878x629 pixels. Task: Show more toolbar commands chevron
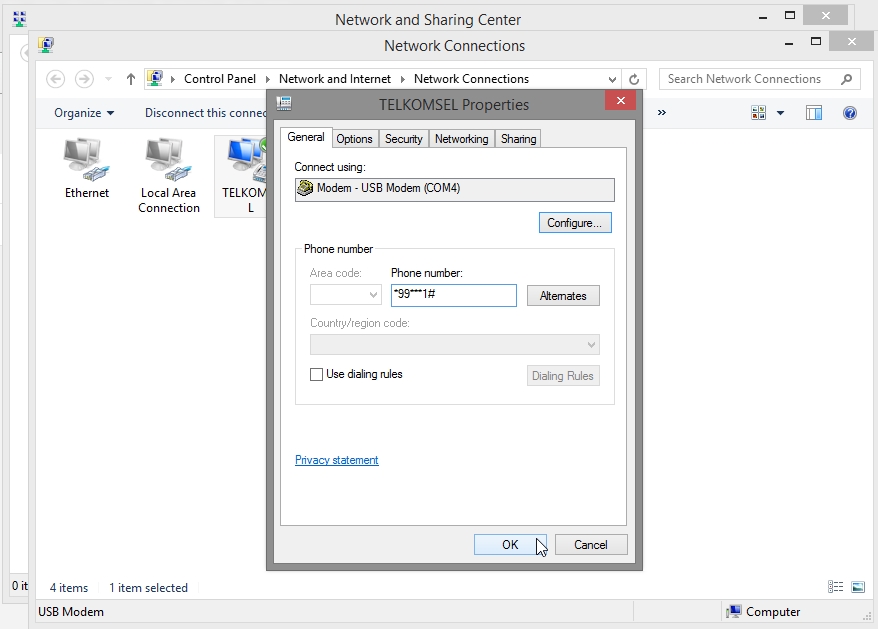(x=662, y=113)
